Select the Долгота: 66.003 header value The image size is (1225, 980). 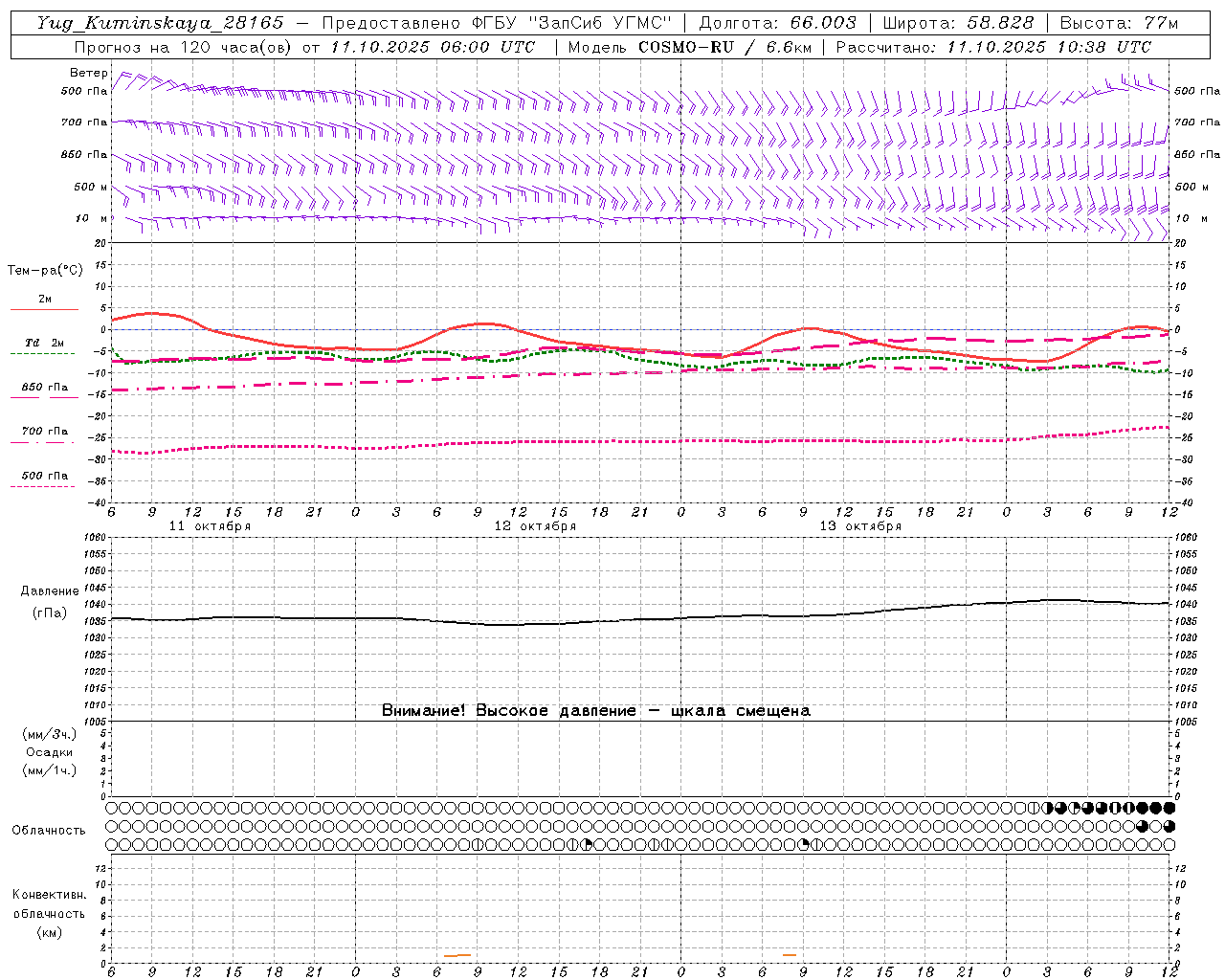(778, 23)
